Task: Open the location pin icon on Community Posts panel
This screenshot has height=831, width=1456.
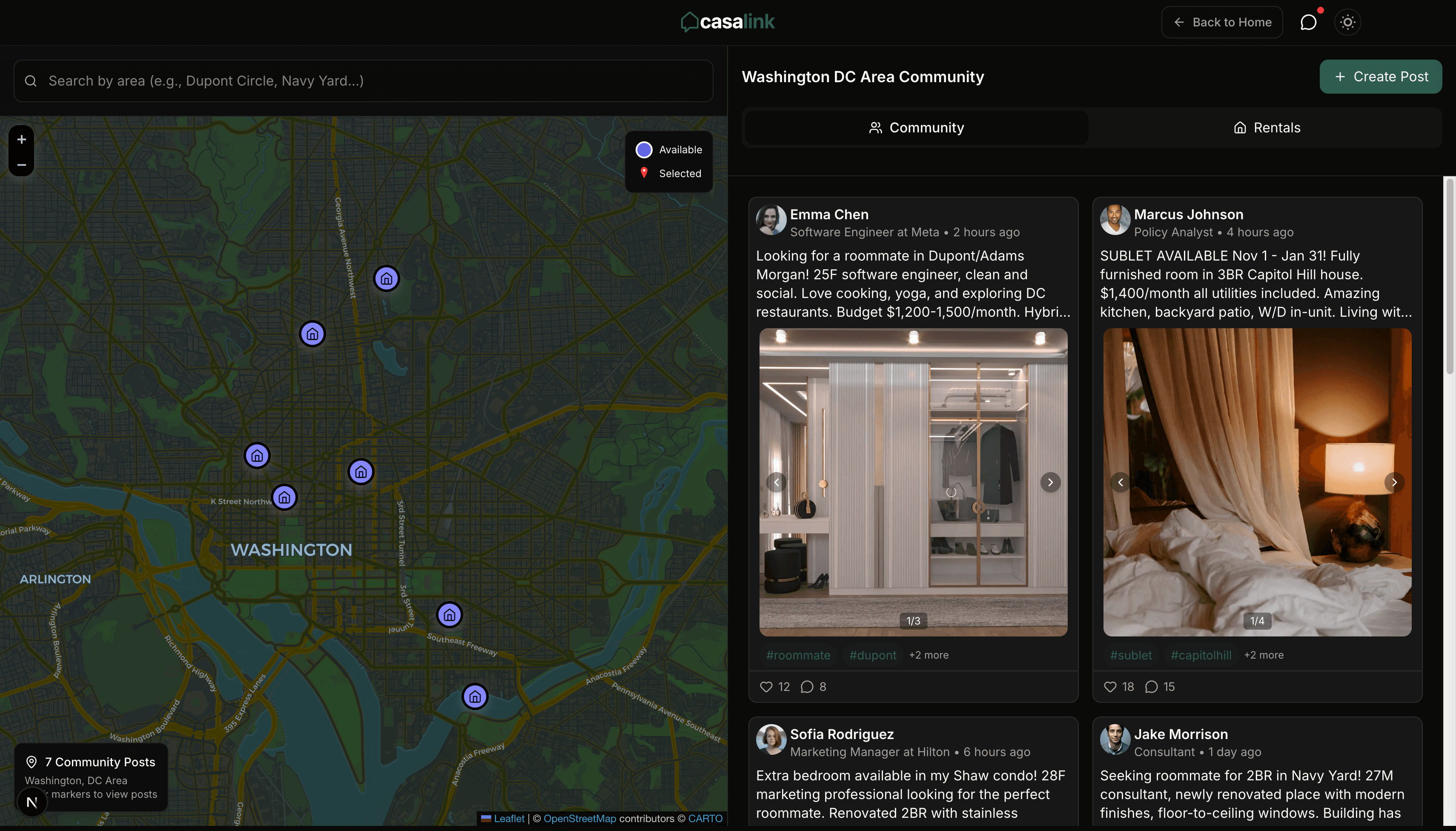Action: [32, 761]
